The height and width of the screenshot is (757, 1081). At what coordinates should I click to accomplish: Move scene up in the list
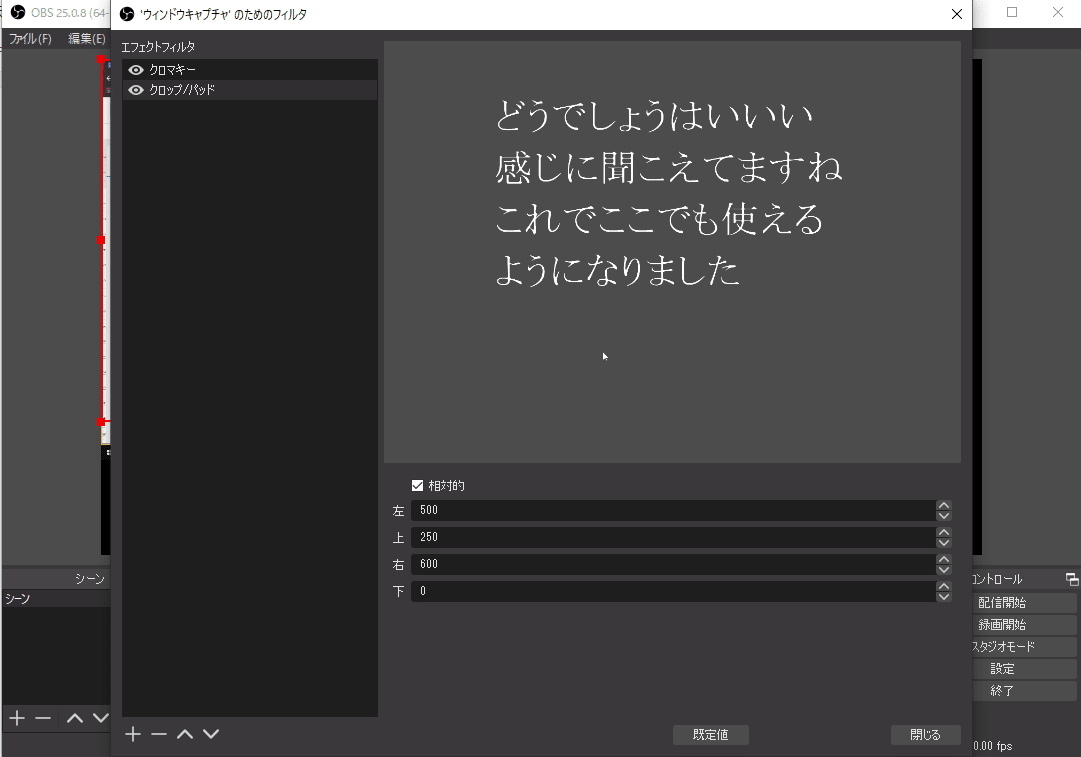73,717
